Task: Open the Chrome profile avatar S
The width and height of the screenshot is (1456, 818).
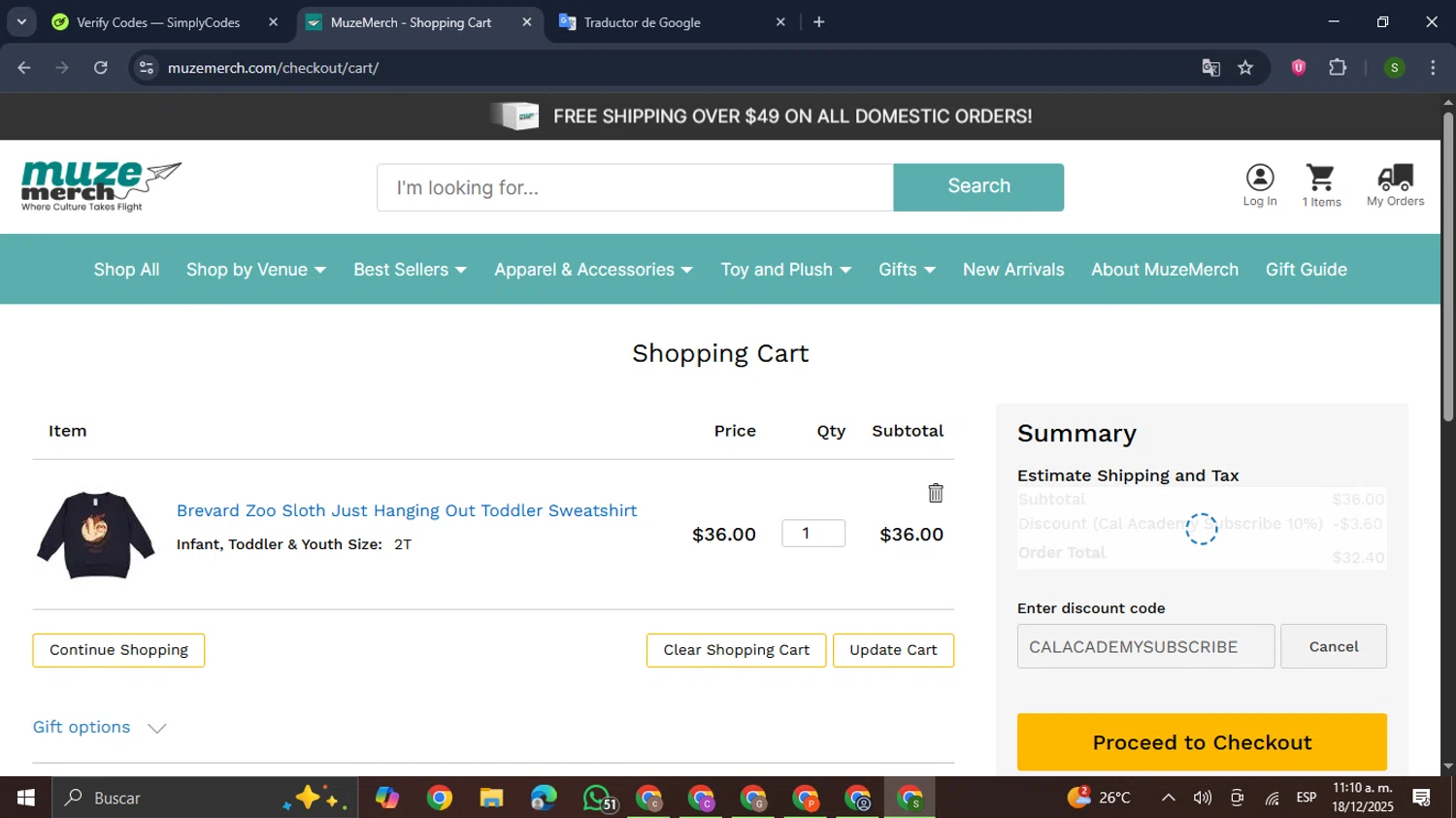Action: (1394, 68)
